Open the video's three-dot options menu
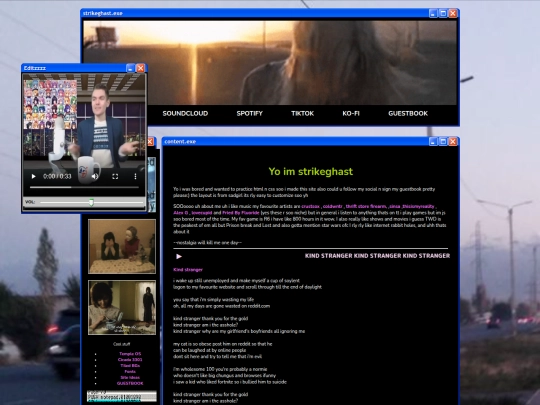The image size is (540, 405). [x=135, y=176]
